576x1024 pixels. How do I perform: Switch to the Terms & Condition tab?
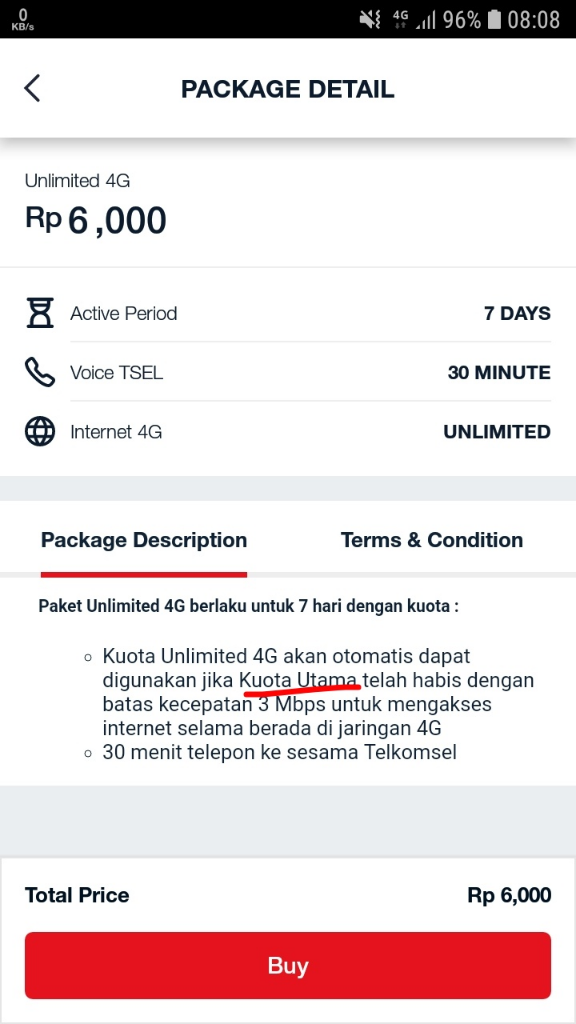(431, 540)
